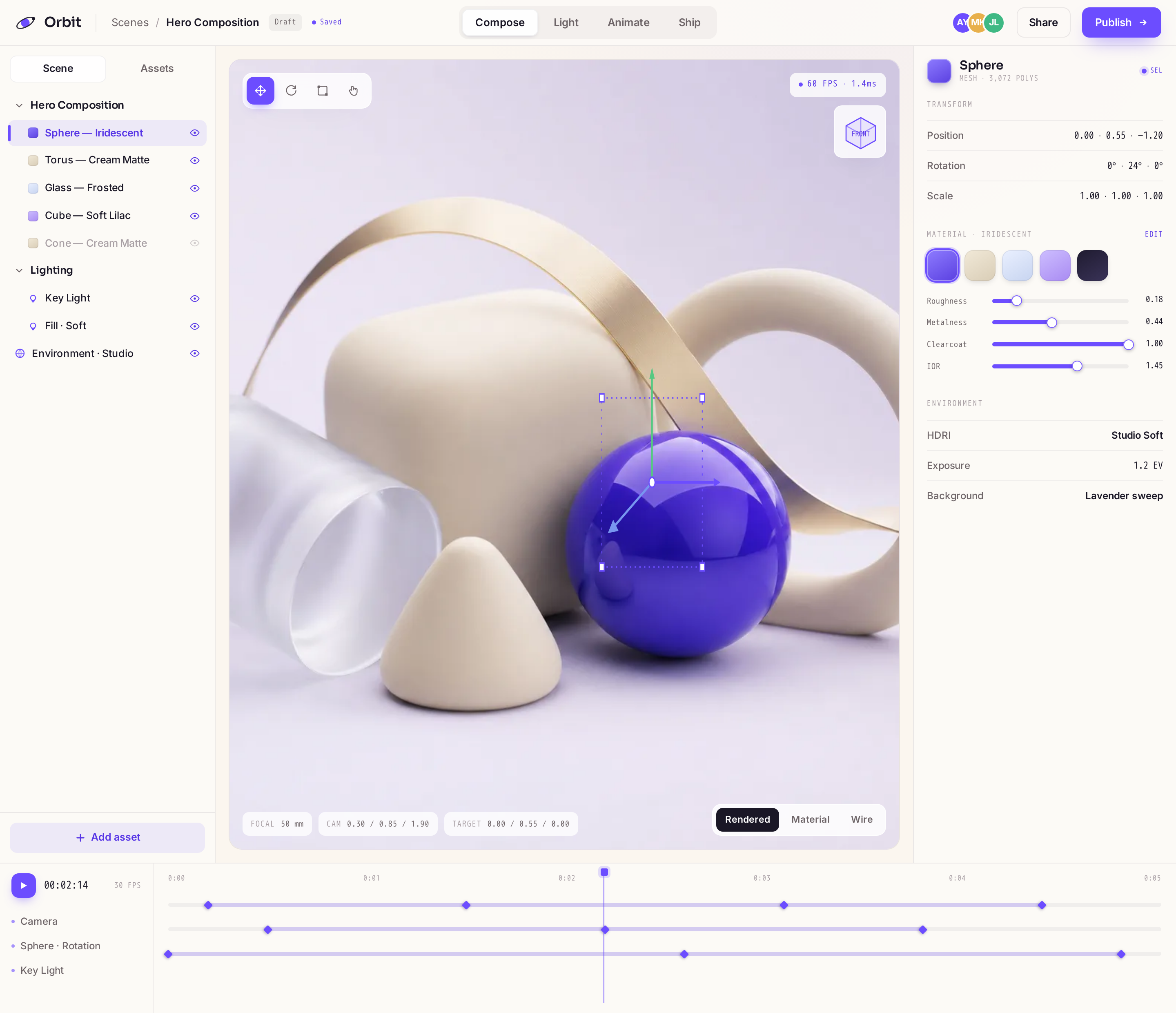The image size is (1176, 1013).
Task: Click the Position value field
Action: tap(1118, 136)
